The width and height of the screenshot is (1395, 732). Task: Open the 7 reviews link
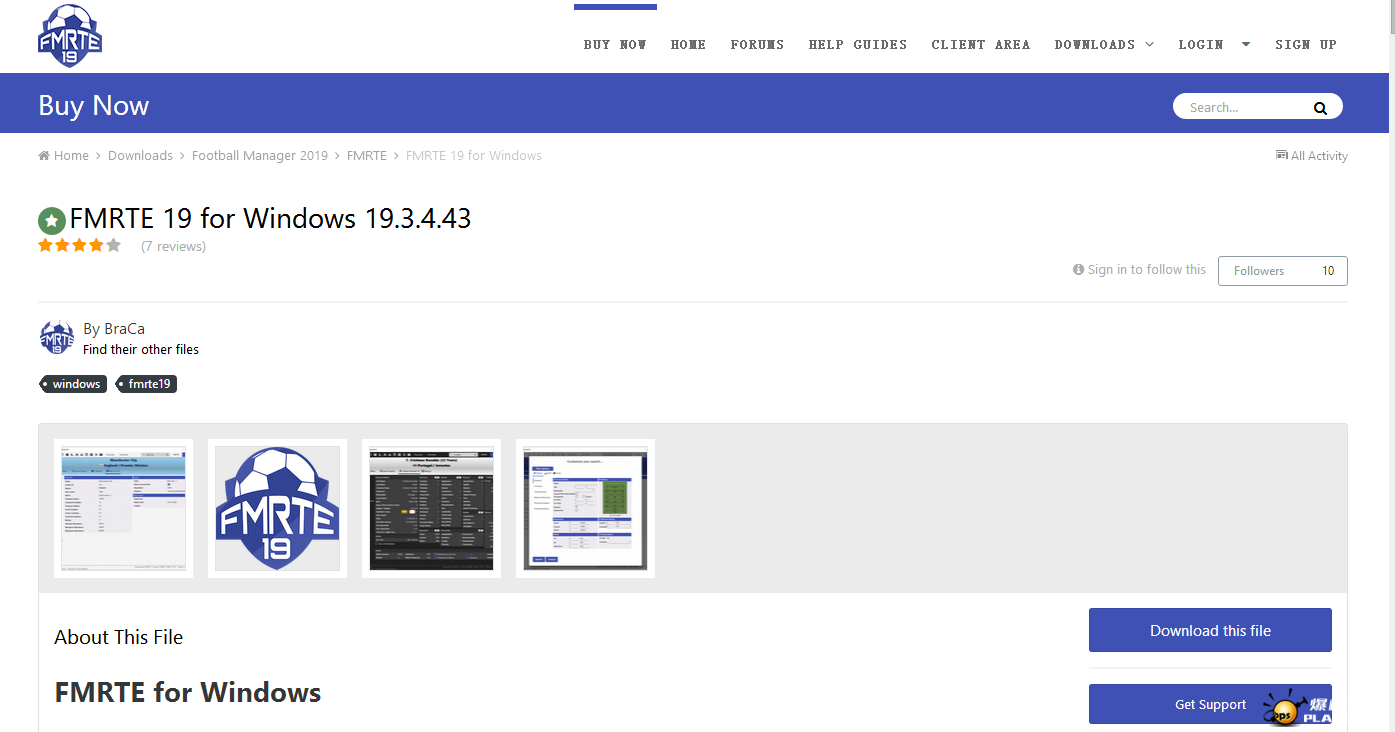point(173,246)
